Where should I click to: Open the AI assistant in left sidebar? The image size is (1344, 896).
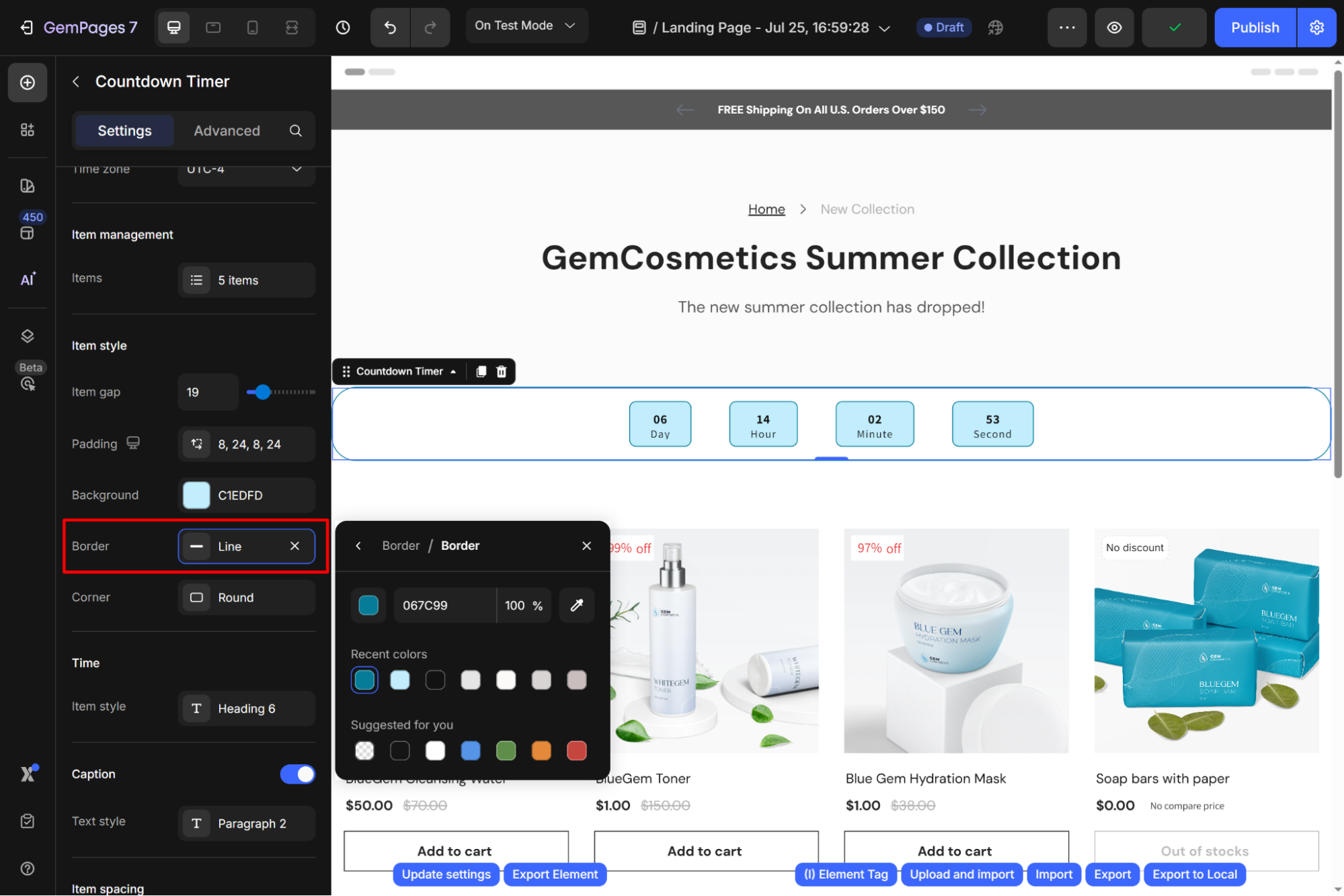(x=28, y=279)
